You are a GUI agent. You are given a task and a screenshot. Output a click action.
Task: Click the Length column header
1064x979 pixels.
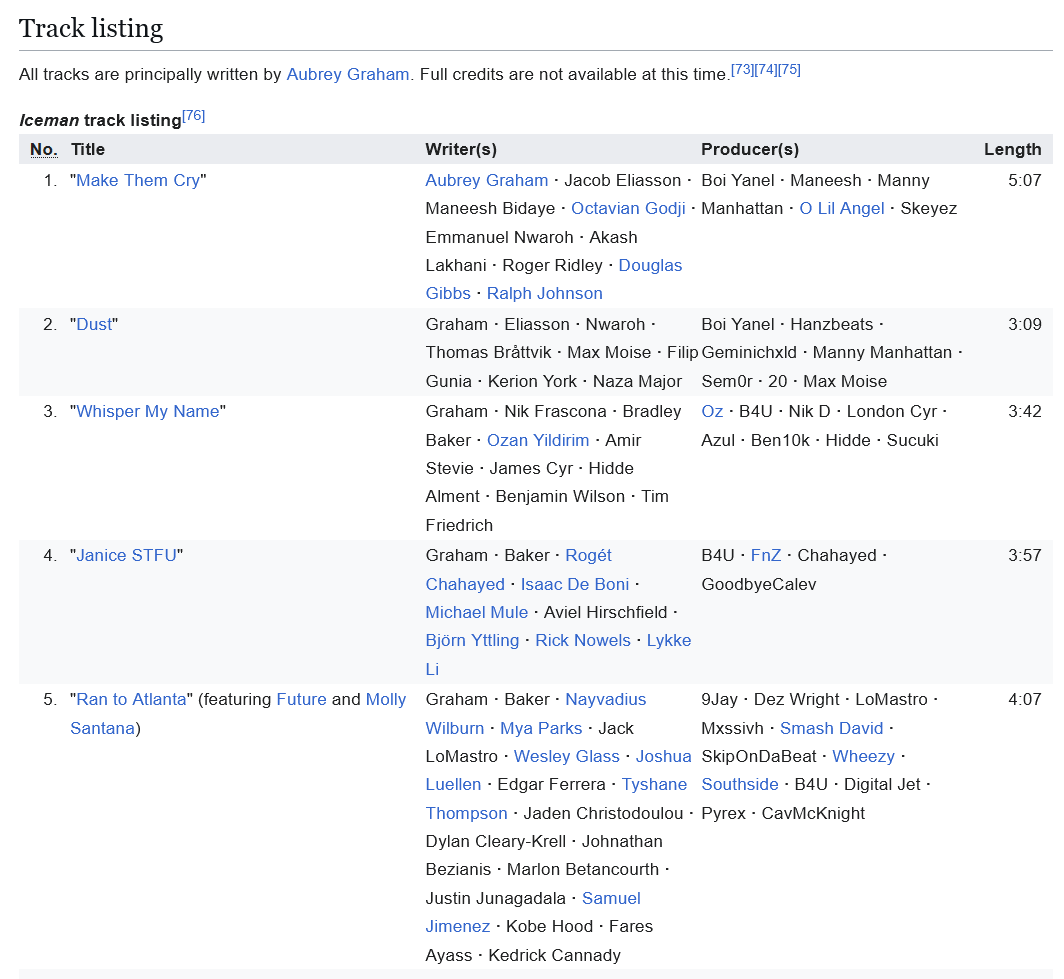point(1012,149)
